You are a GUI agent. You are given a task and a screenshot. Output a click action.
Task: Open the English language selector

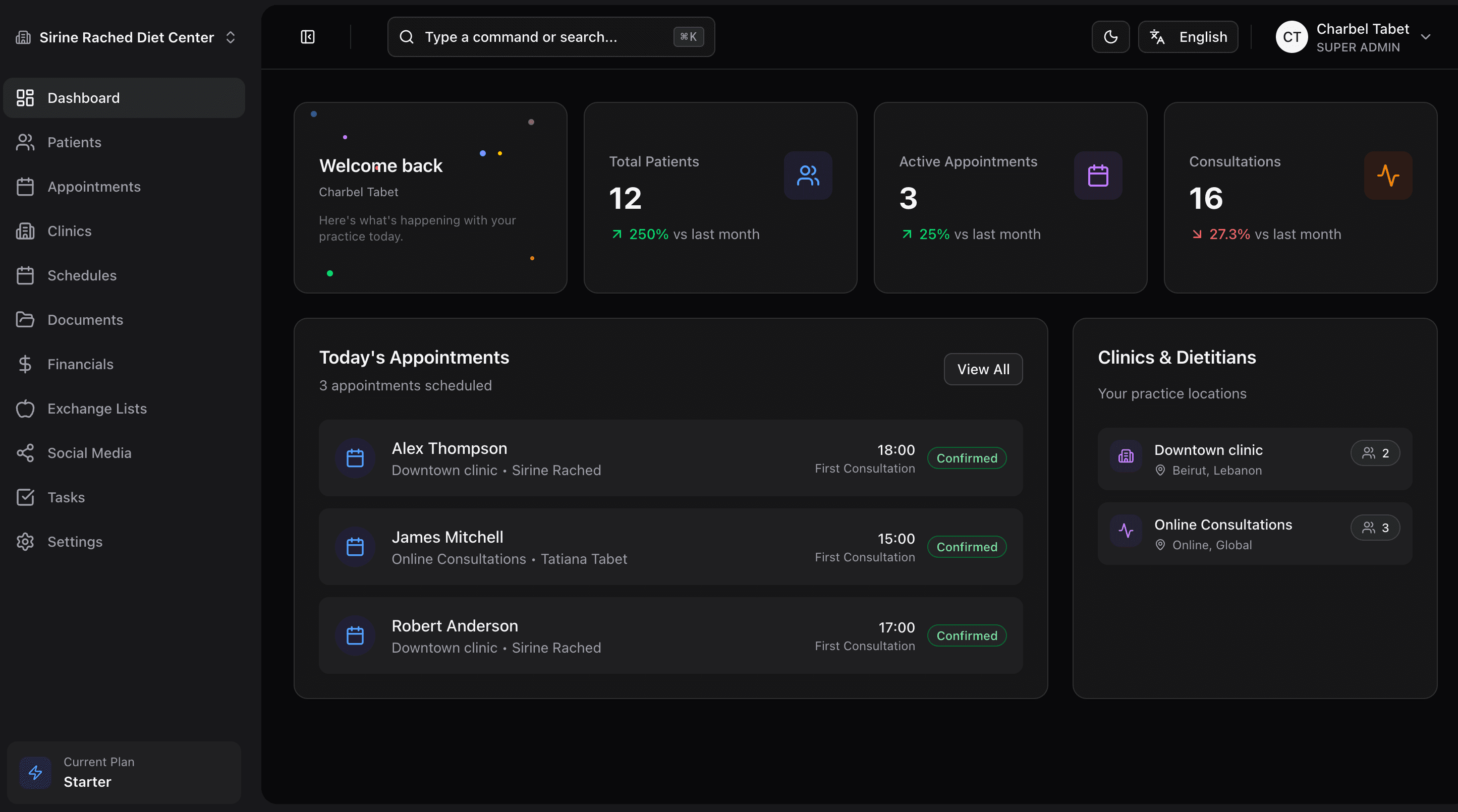point(1188,37)
